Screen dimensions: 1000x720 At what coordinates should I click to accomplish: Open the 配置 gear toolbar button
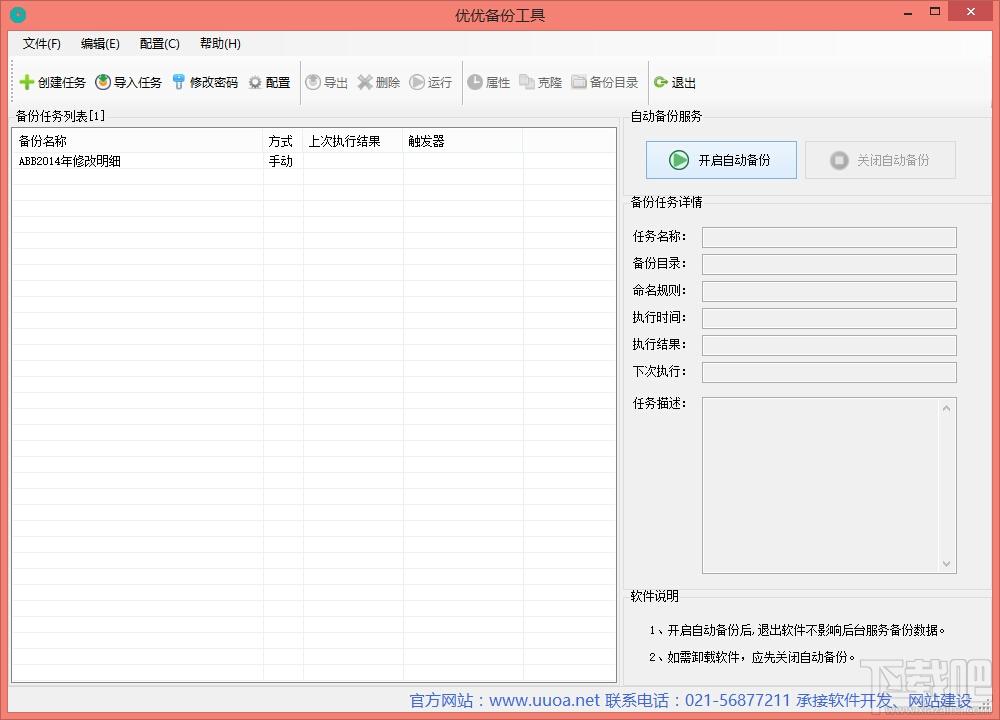point(269,82)
